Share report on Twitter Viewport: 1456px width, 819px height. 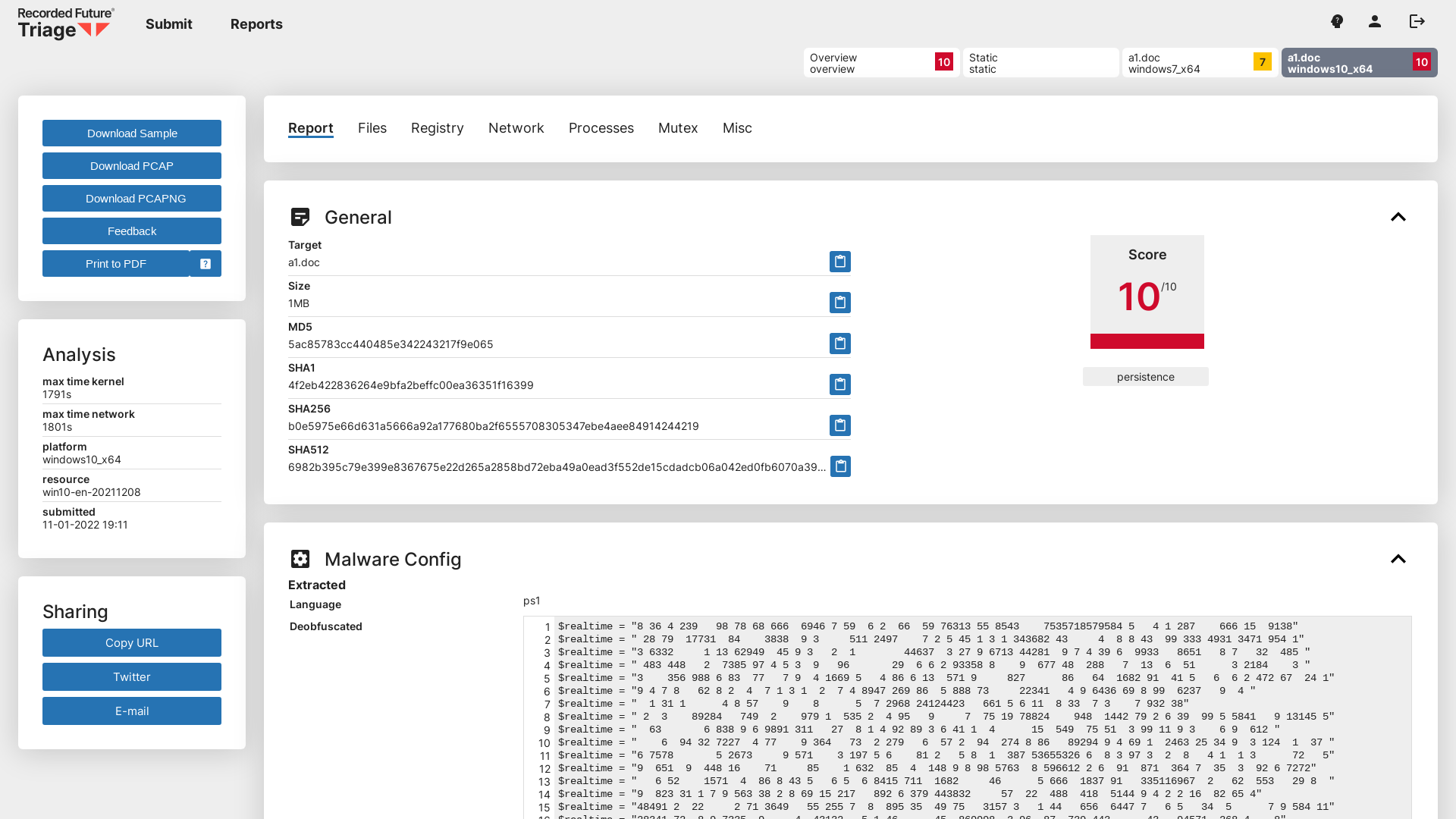pos(132,677)
